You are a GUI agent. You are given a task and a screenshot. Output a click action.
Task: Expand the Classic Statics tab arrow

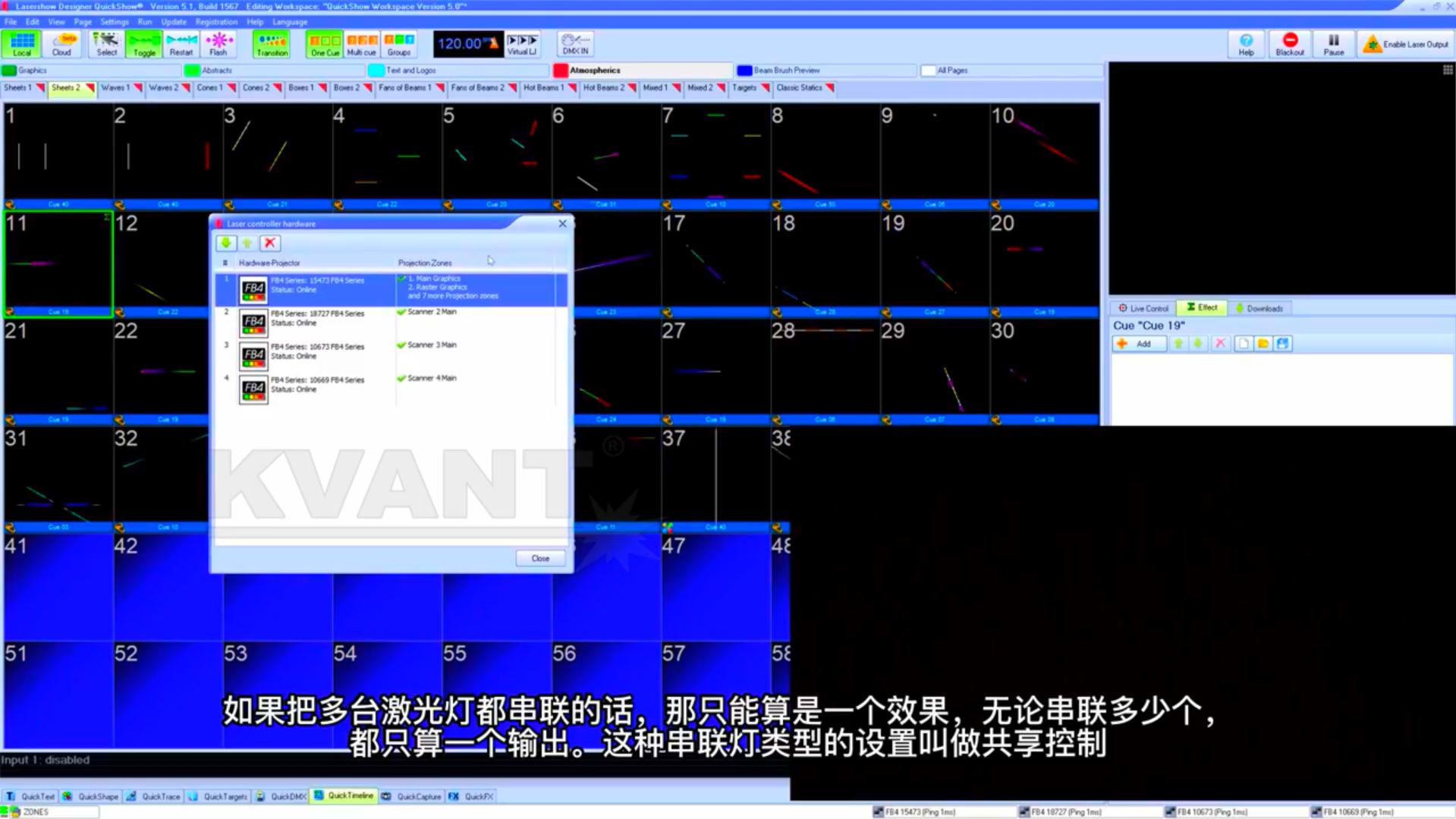(830, 89)
